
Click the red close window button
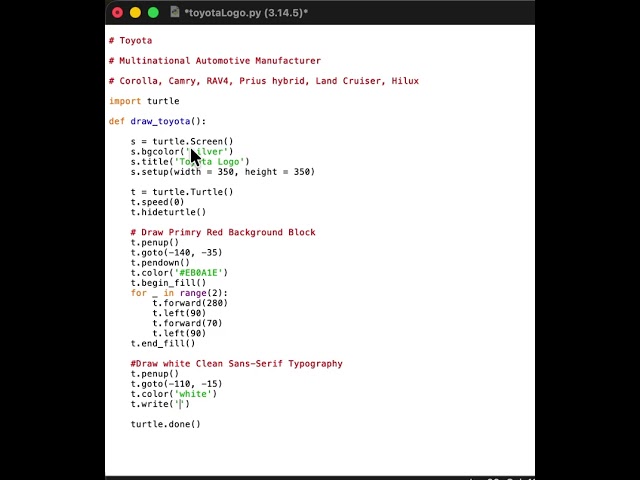coord(118,13)
